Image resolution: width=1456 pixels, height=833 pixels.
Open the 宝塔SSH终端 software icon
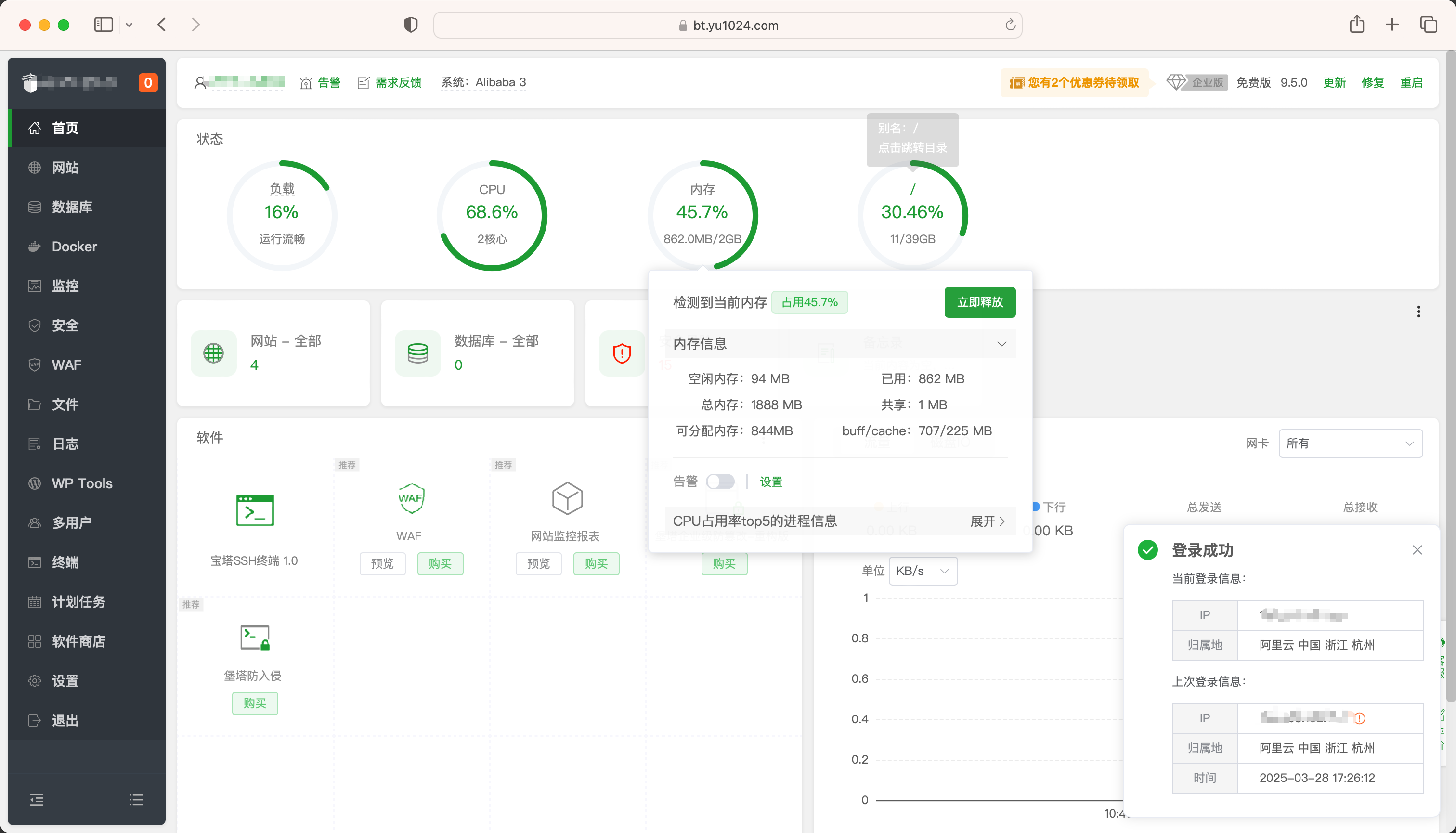click(255, 510)
